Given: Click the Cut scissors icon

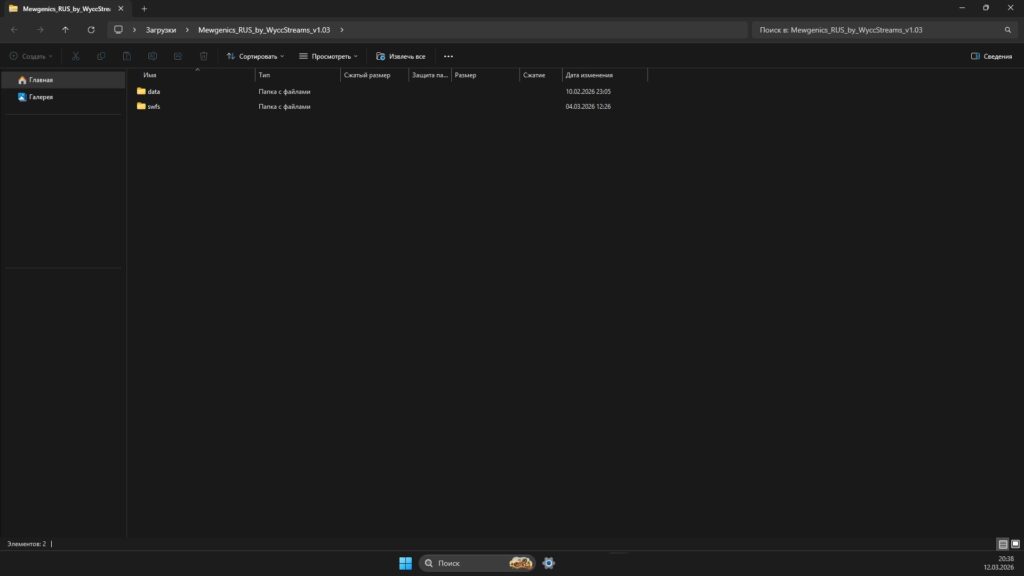Looking at the screenshot, I should click(x=76, y=56).
